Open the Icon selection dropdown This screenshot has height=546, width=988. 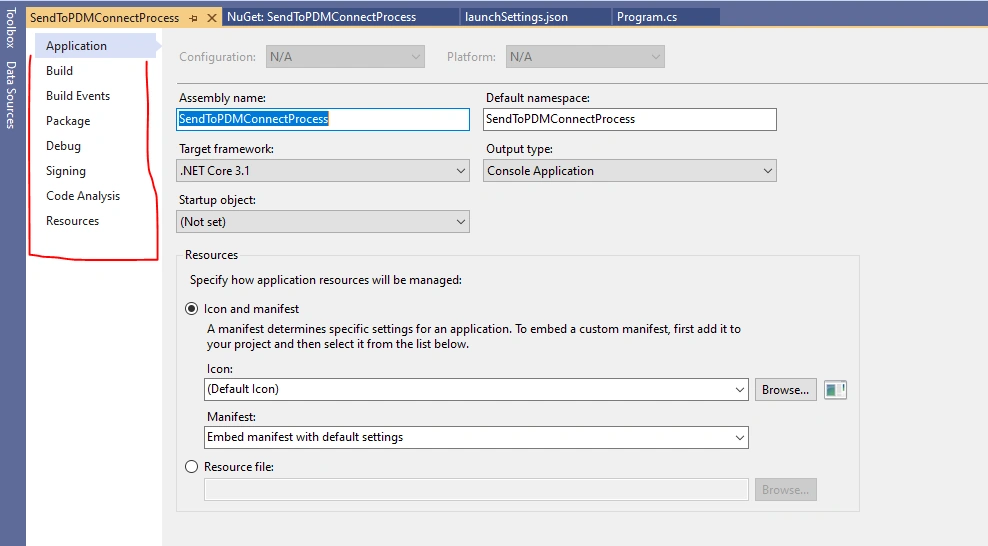476,389
